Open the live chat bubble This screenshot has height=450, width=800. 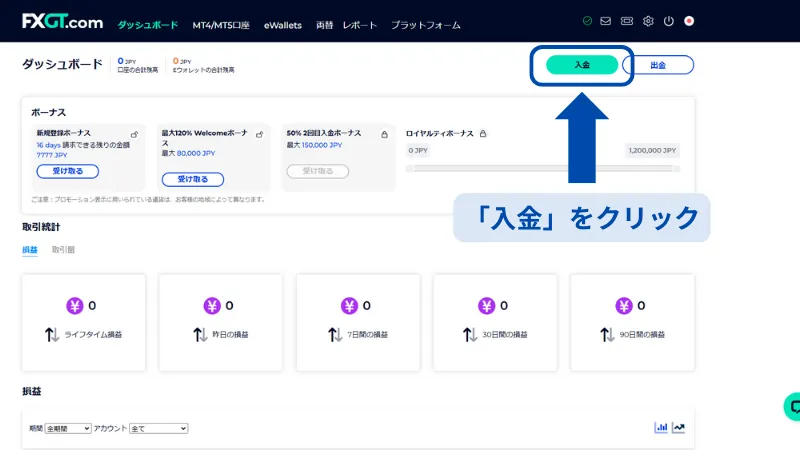tap(792, 407)
